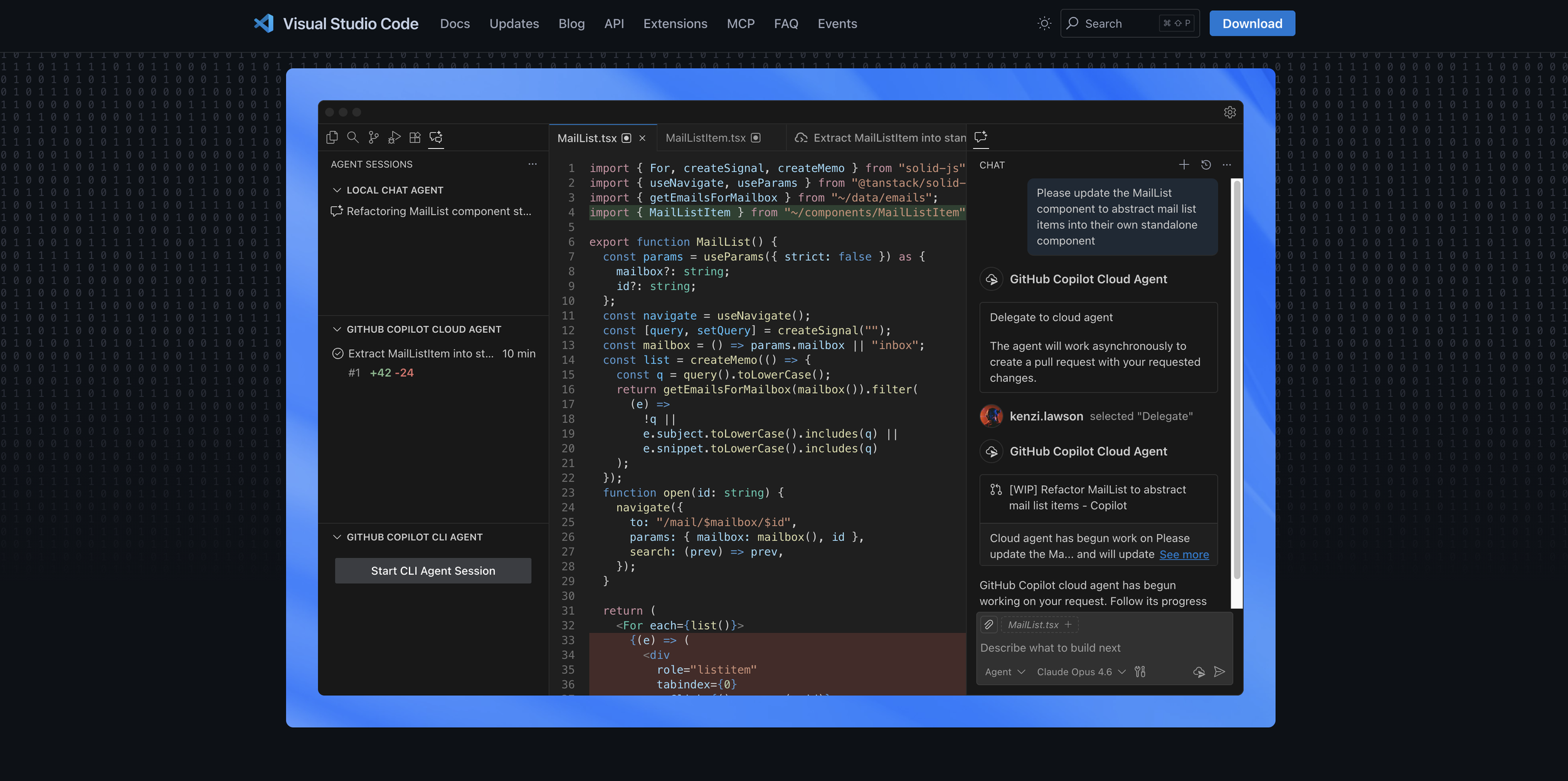The height and width of the screenshot is (781, 1568).
Task: Open chat history clock icon
Action: point(1205,165)
